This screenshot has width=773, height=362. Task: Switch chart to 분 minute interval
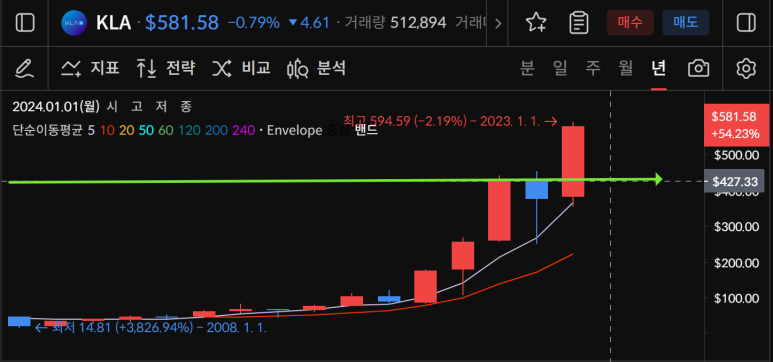click(527, 68)
